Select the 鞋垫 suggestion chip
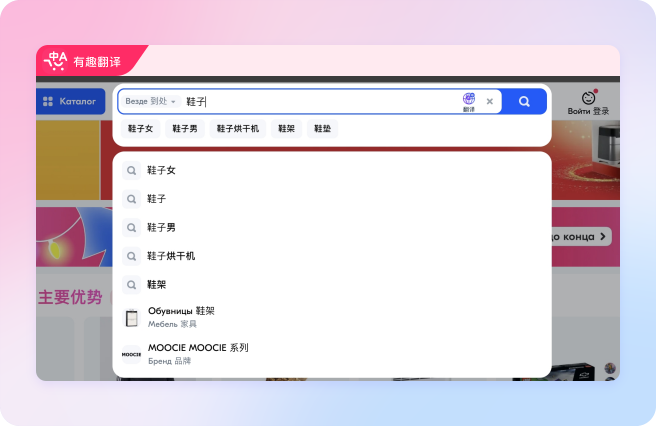The image size is (656, 426). (323, 128)
